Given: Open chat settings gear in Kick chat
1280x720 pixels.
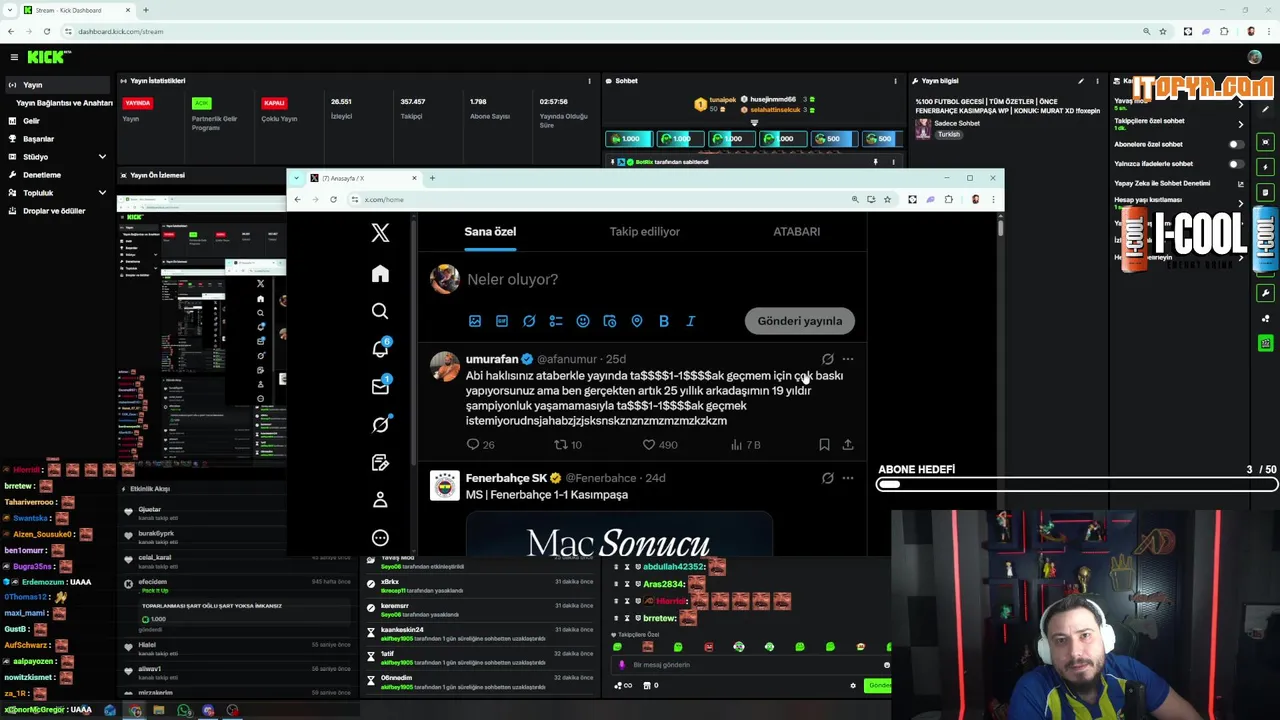Looking at the screenshot, I should coord(853,685).
